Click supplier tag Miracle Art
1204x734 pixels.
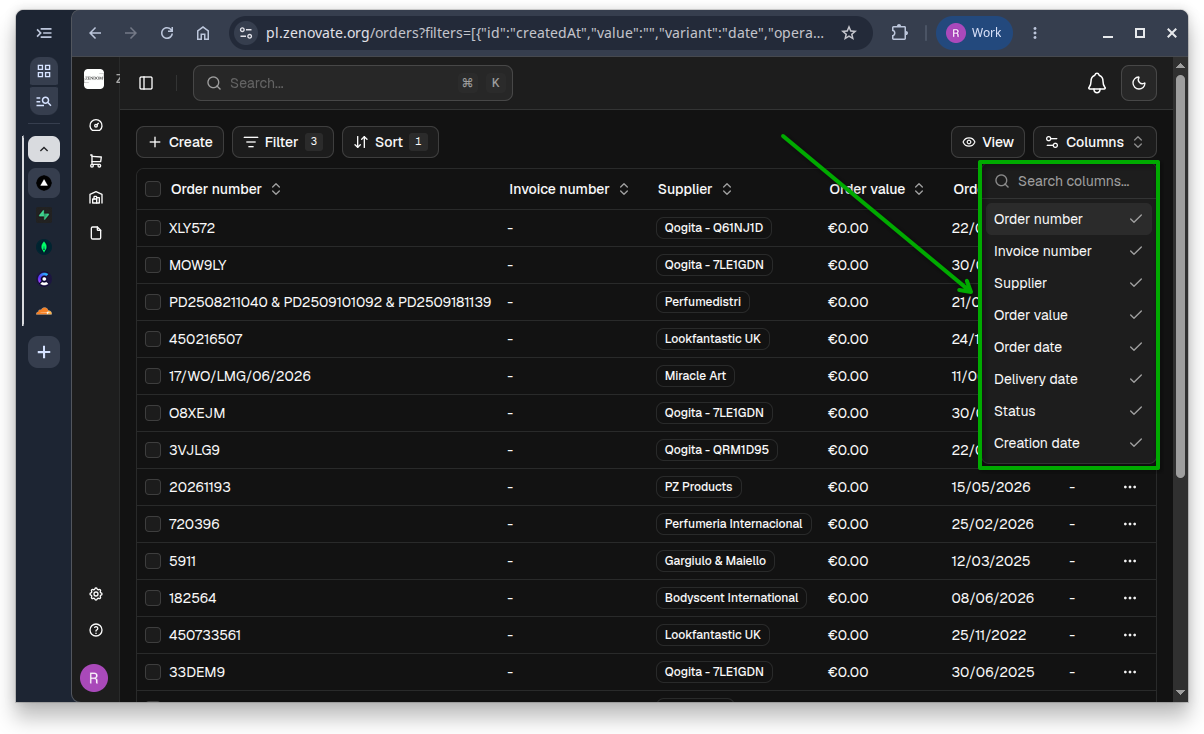695,376
